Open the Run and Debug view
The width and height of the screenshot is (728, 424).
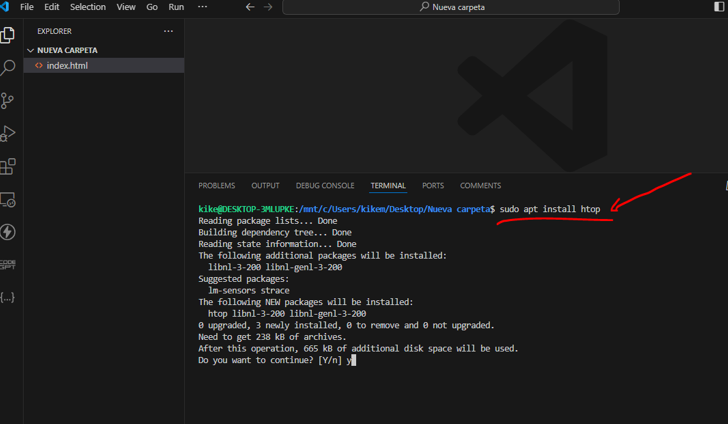coord(8,134)
